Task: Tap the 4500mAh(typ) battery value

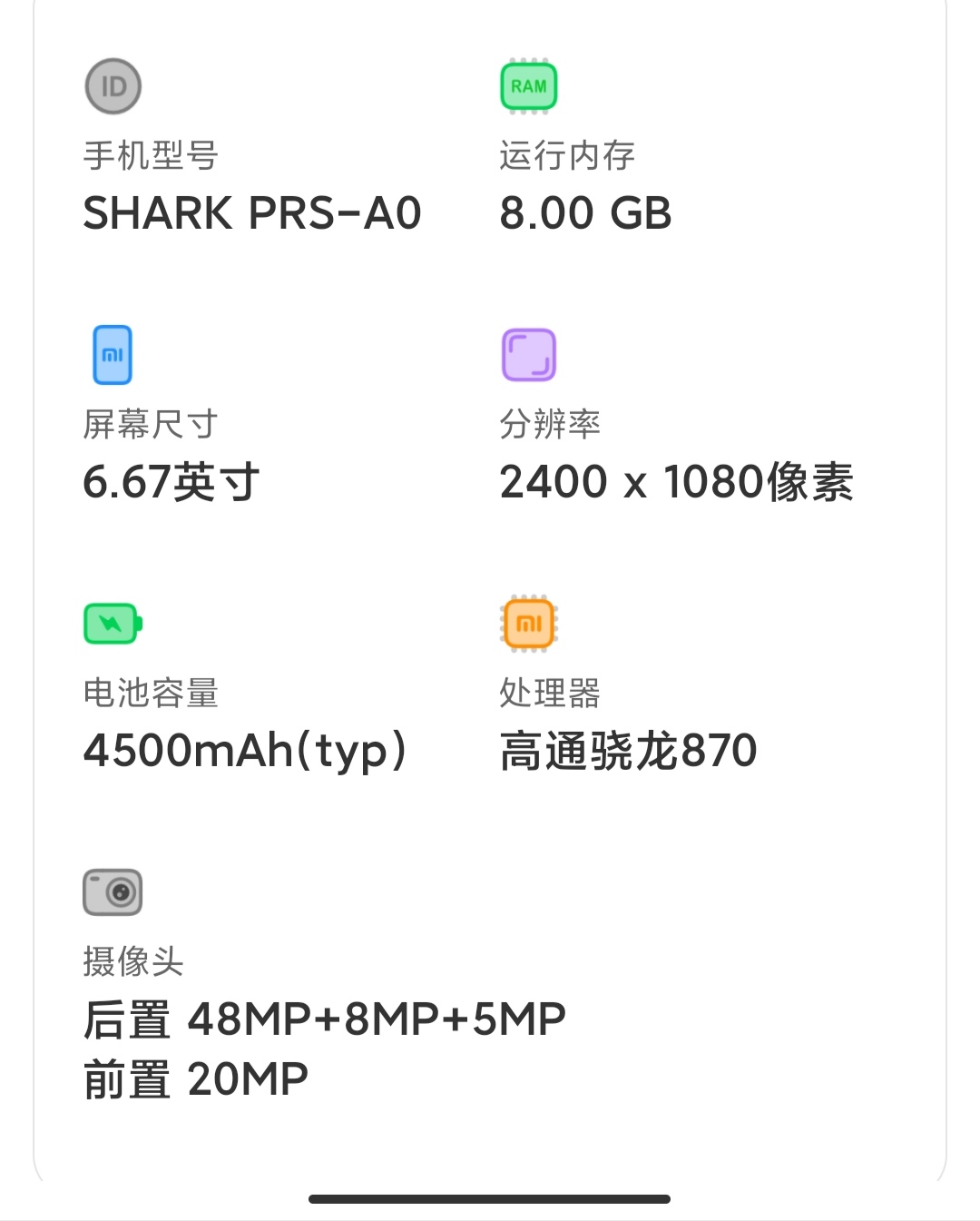Action: click(x=245, y=752)
